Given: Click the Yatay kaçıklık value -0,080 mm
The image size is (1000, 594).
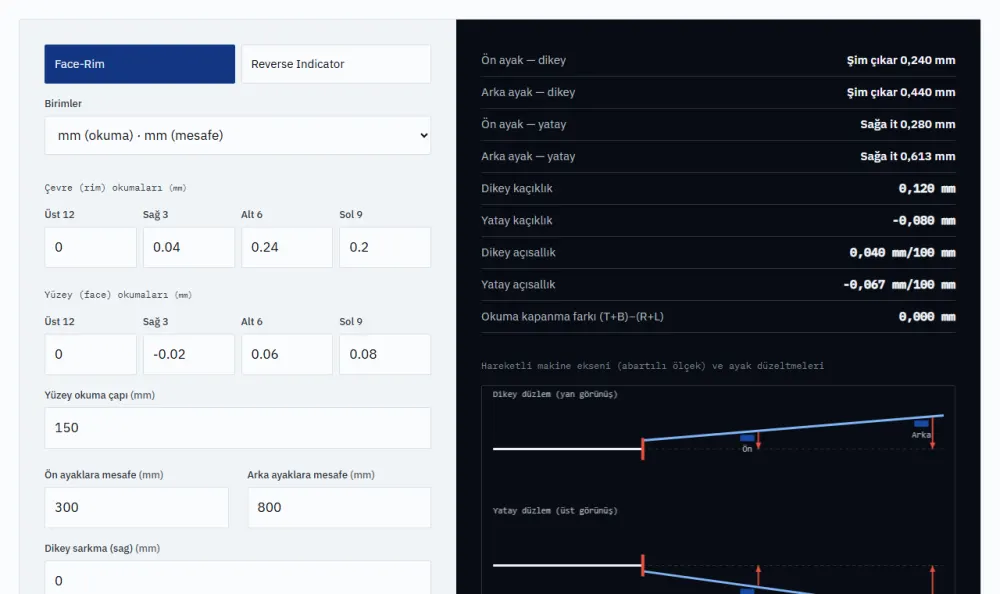Looking at the screenshot, I should [x=923, y=220].
